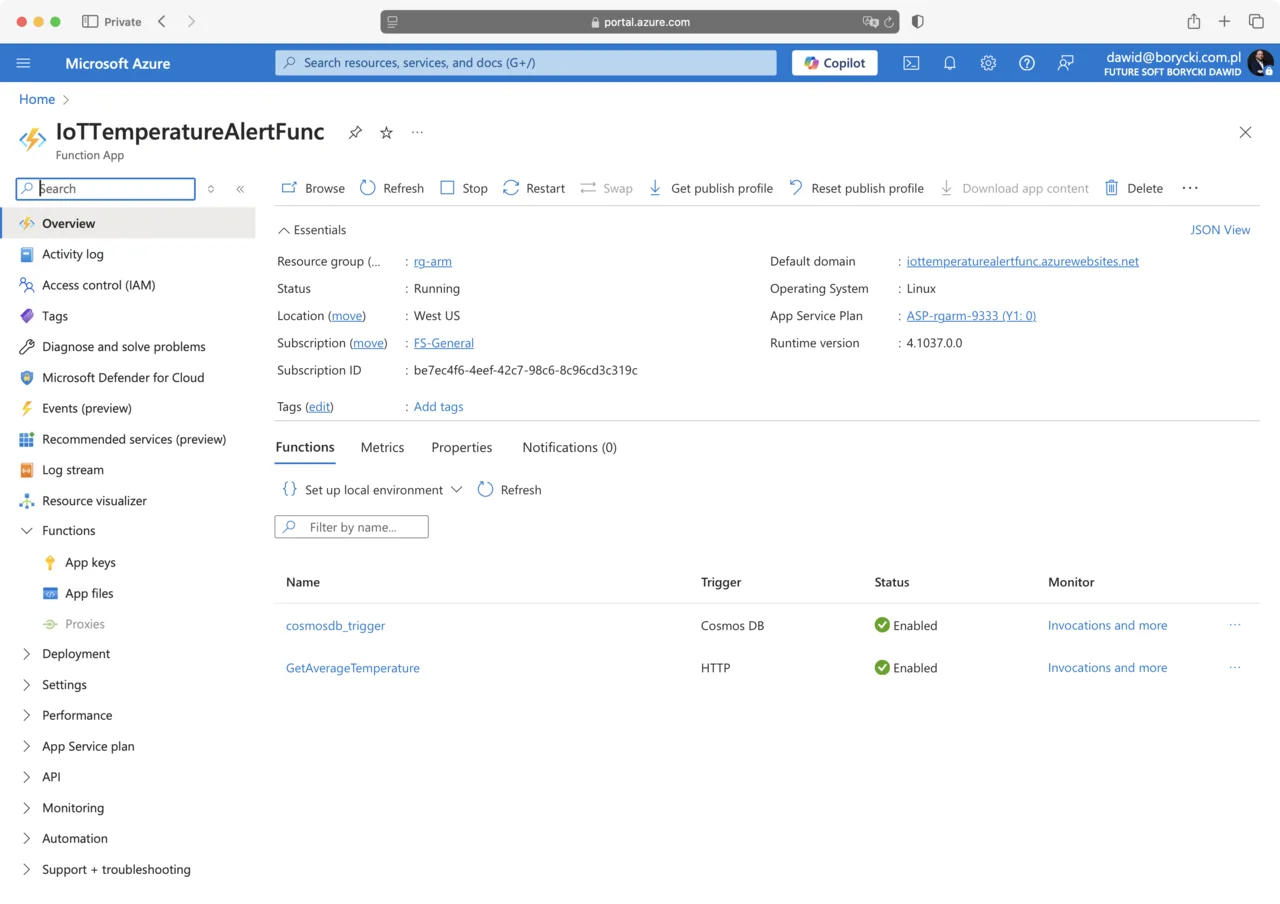
Task: Open the rg-arm resource group link
Action: tap(433, 262)
